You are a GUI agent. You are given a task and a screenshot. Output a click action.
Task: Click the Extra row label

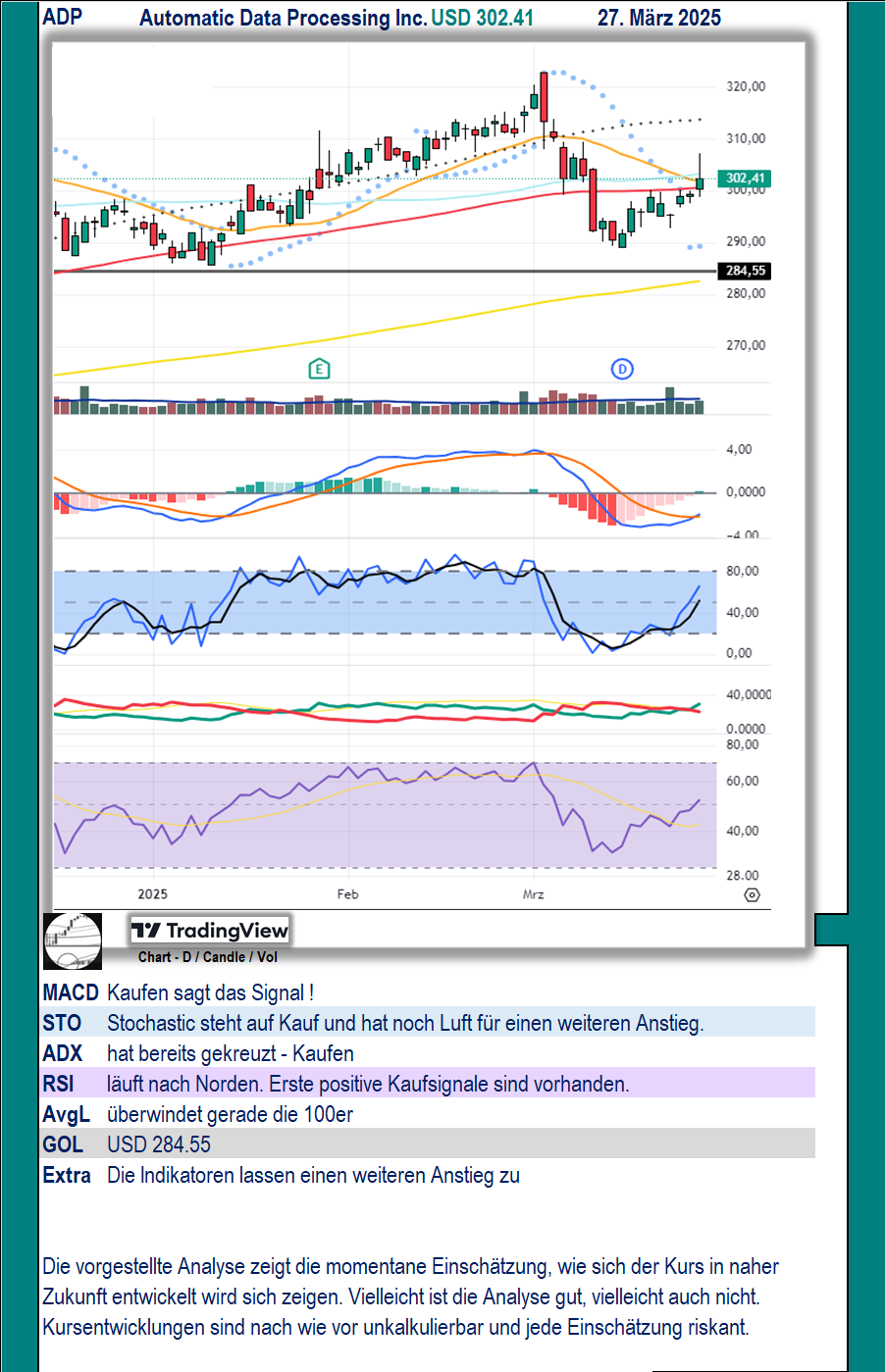click(67, 1175)
